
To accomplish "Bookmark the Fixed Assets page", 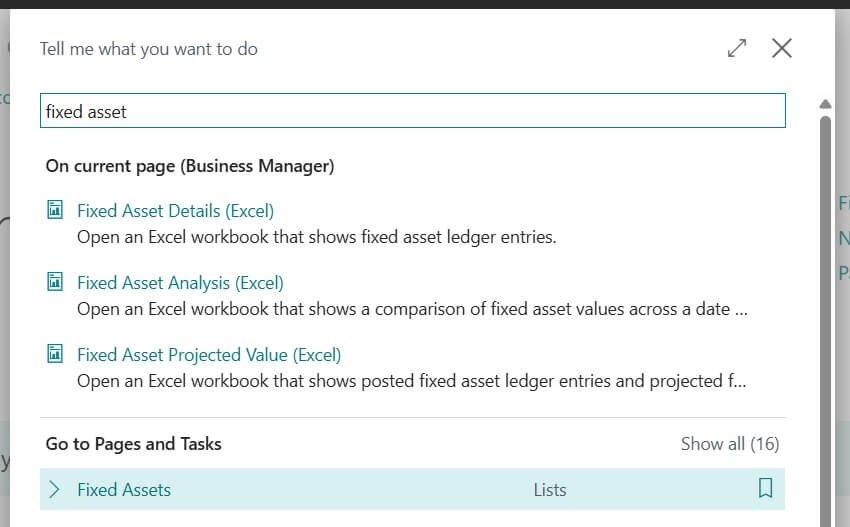I will tap(765, 489).
